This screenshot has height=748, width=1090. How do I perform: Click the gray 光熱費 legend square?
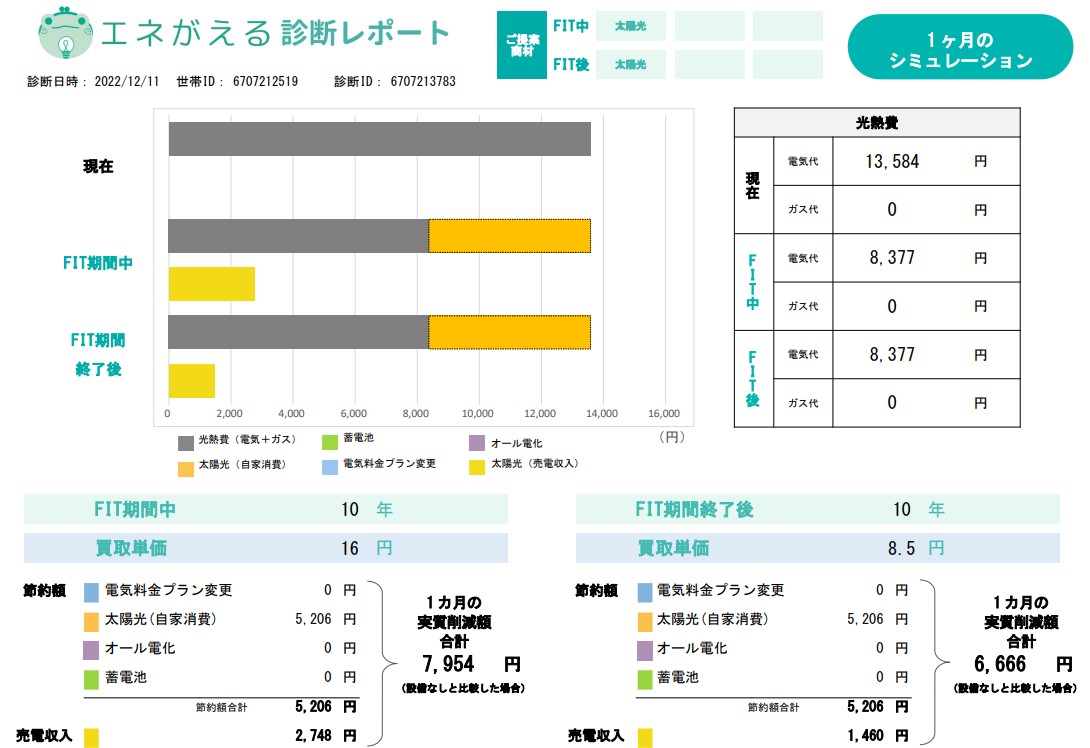(x=186, y=443)
